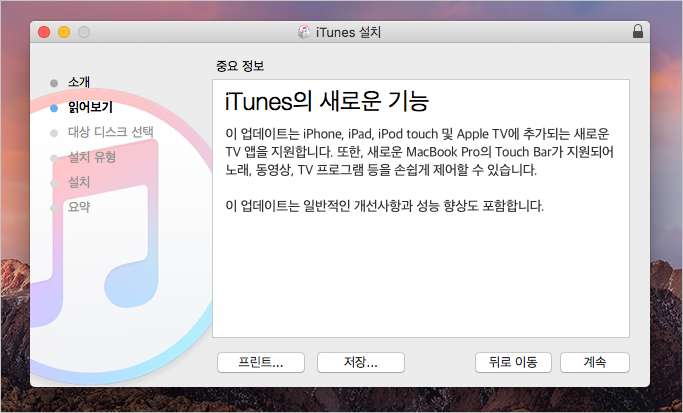Select the 읽어보기 step in the sidebar
Viewport: 683px width, 413px height.
point(90,107)
